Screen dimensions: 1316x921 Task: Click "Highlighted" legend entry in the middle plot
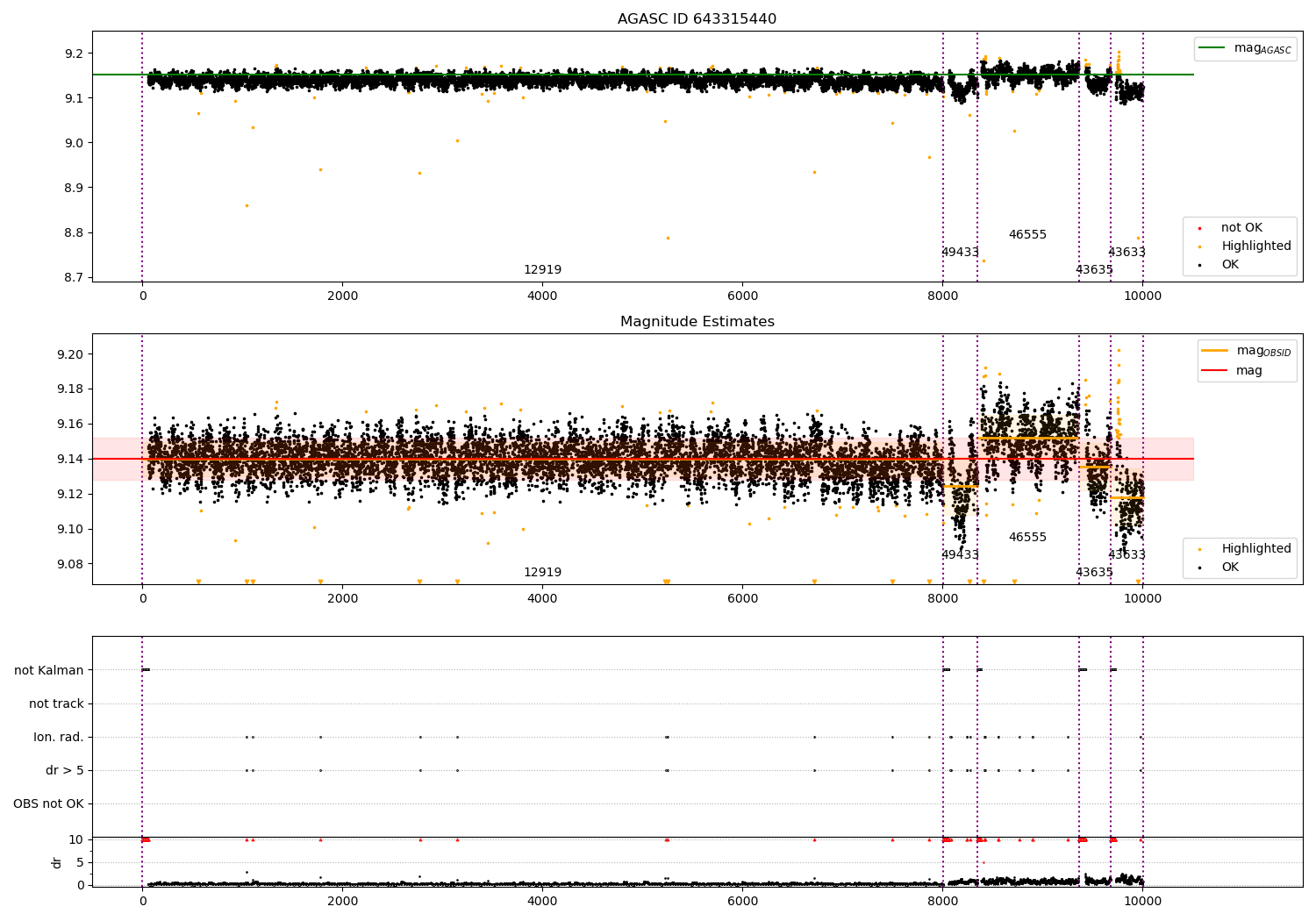1245,549
